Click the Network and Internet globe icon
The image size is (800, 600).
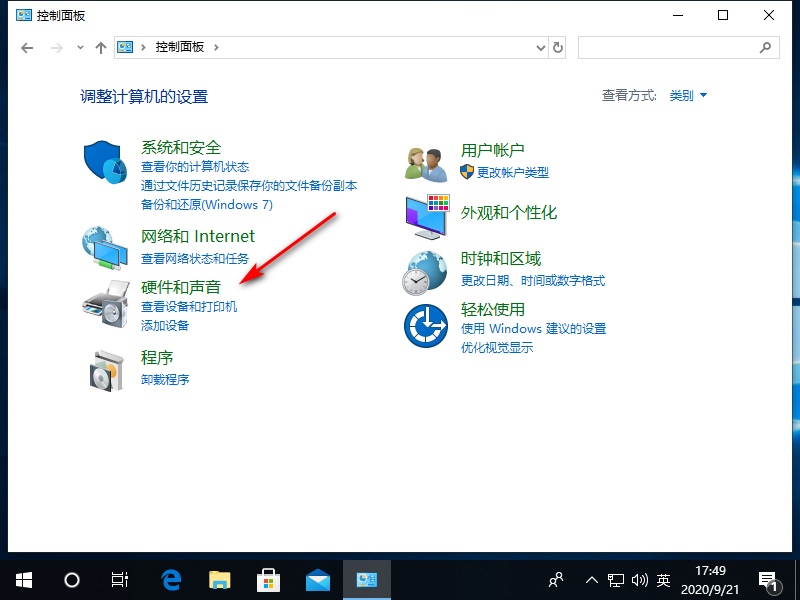pyautogui.click(x=105, y=249)
